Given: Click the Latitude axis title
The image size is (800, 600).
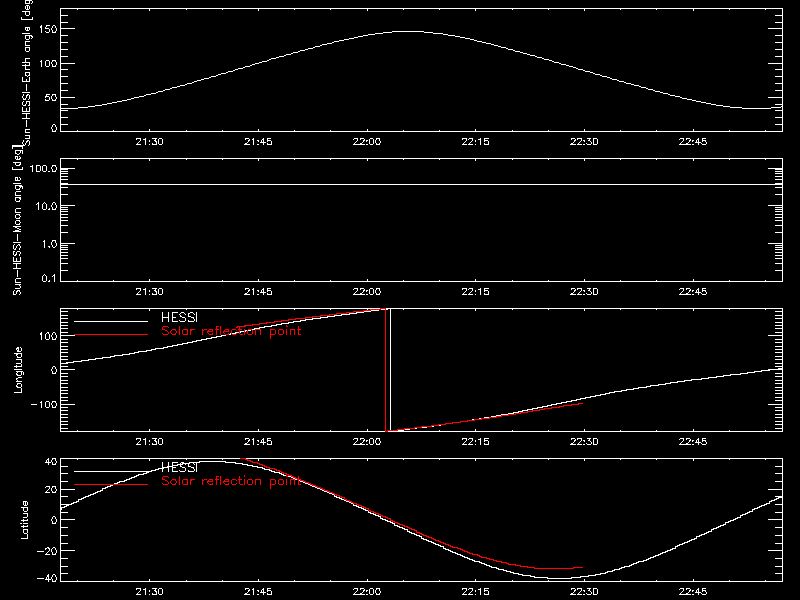Looking at the screenshot, I should [x=24, y=520].
